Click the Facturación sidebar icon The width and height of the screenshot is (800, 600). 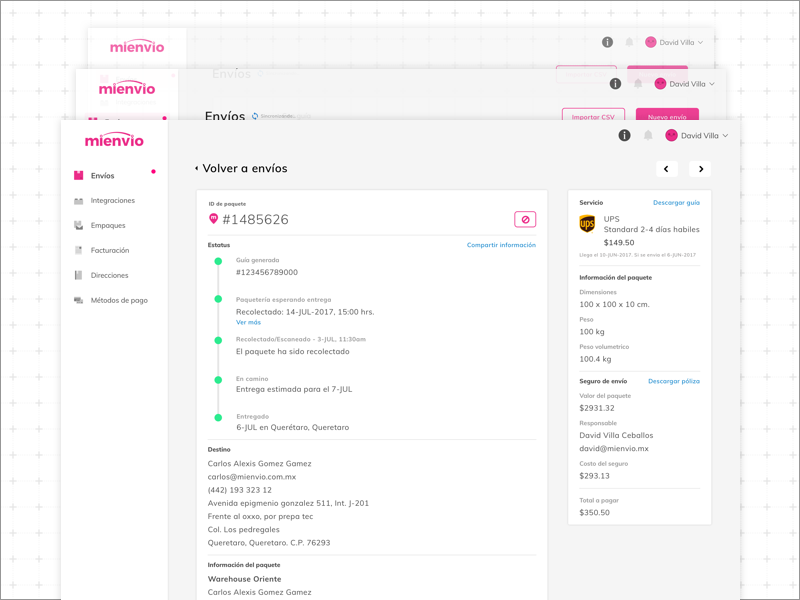79,250
